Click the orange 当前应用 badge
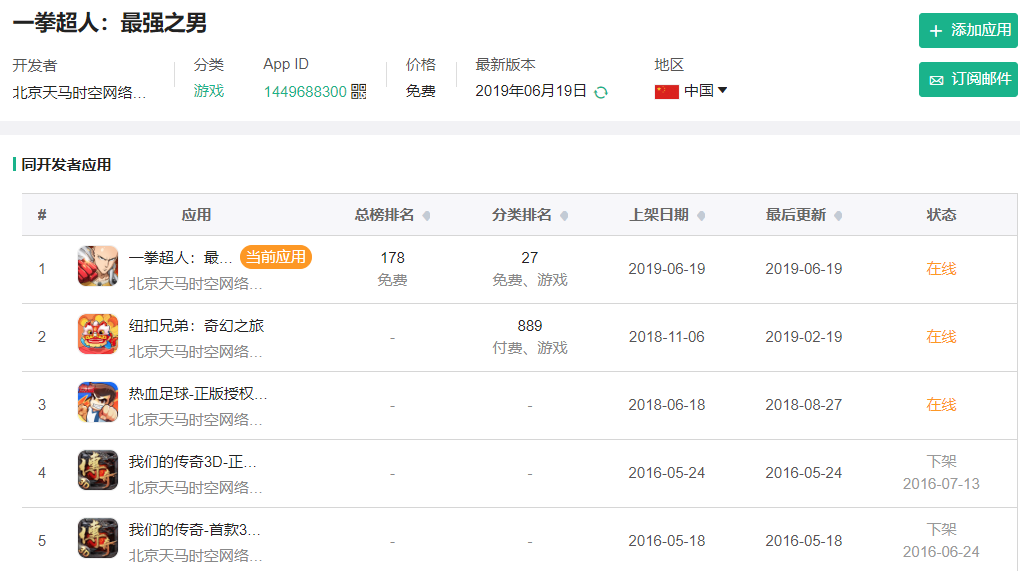Viewport: 1020px width, 571px height. [x=276, y=258]
